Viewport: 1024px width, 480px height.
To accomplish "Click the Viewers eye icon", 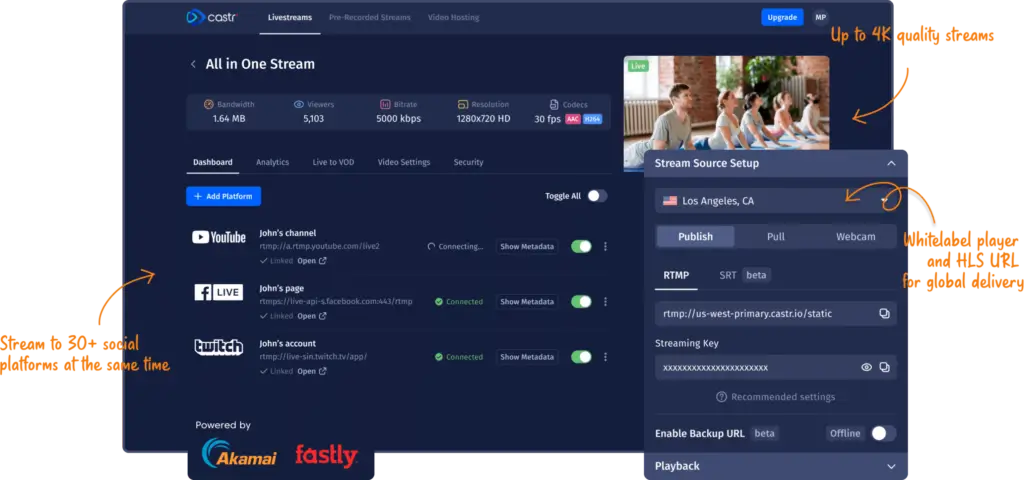I will 298,104.
